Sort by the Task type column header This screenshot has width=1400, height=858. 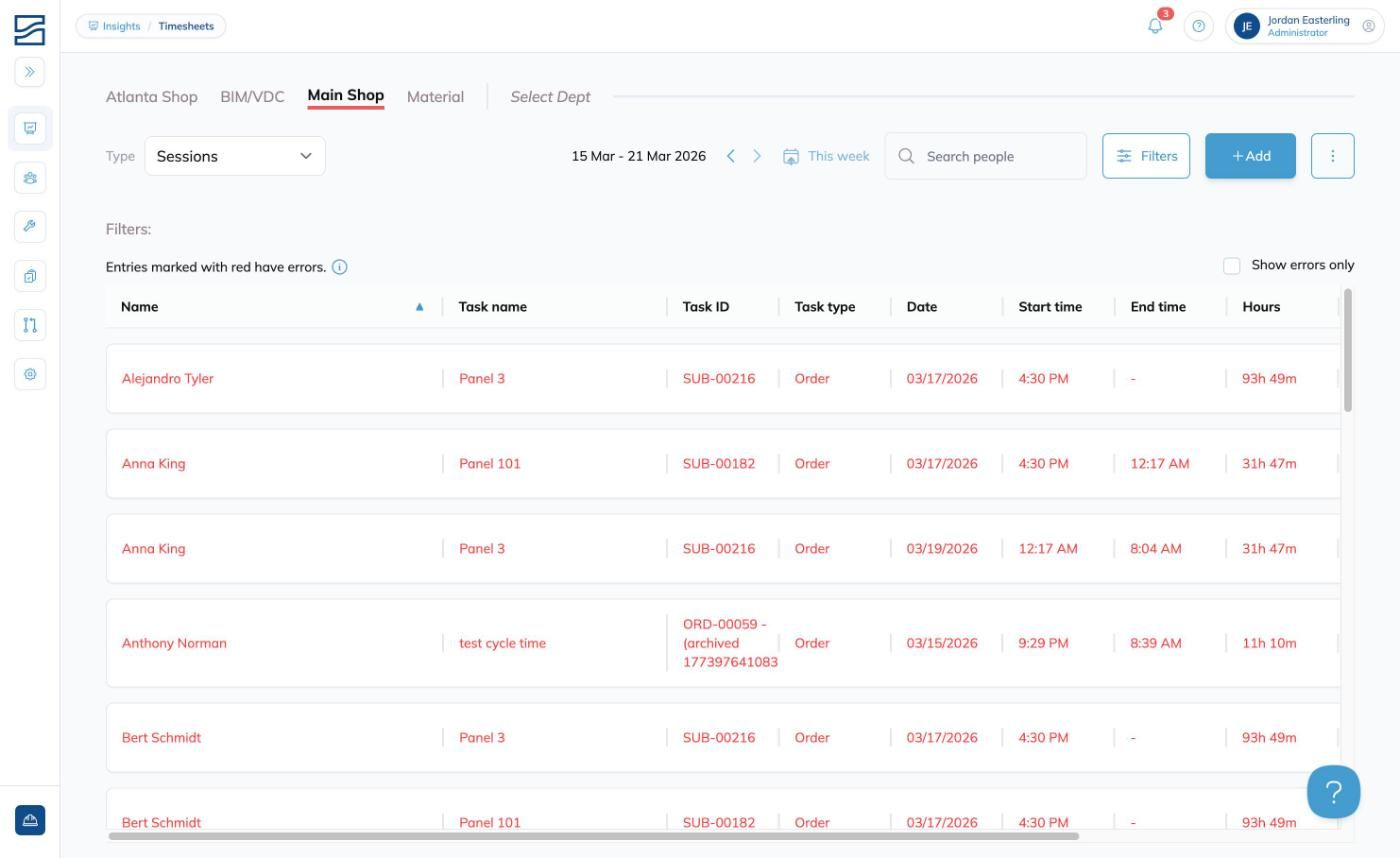[825, 307]
